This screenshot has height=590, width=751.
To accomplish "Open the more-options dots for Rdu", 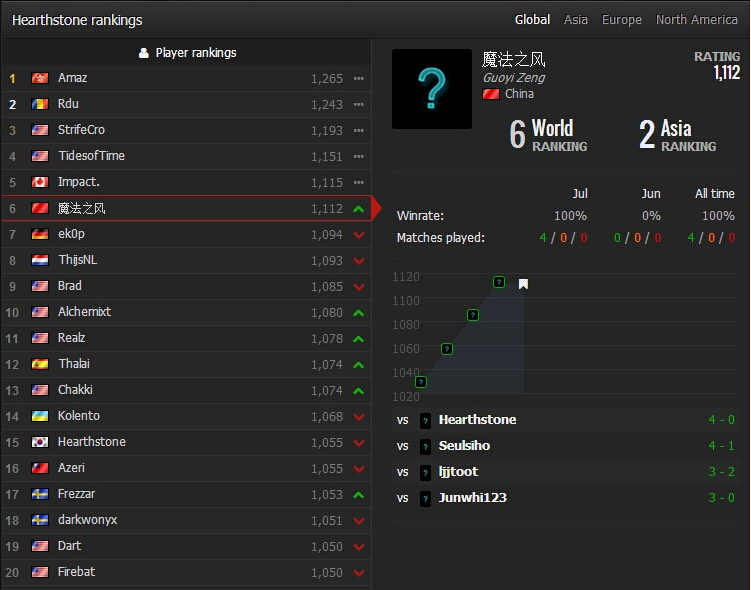I will [x=359, y=104].
